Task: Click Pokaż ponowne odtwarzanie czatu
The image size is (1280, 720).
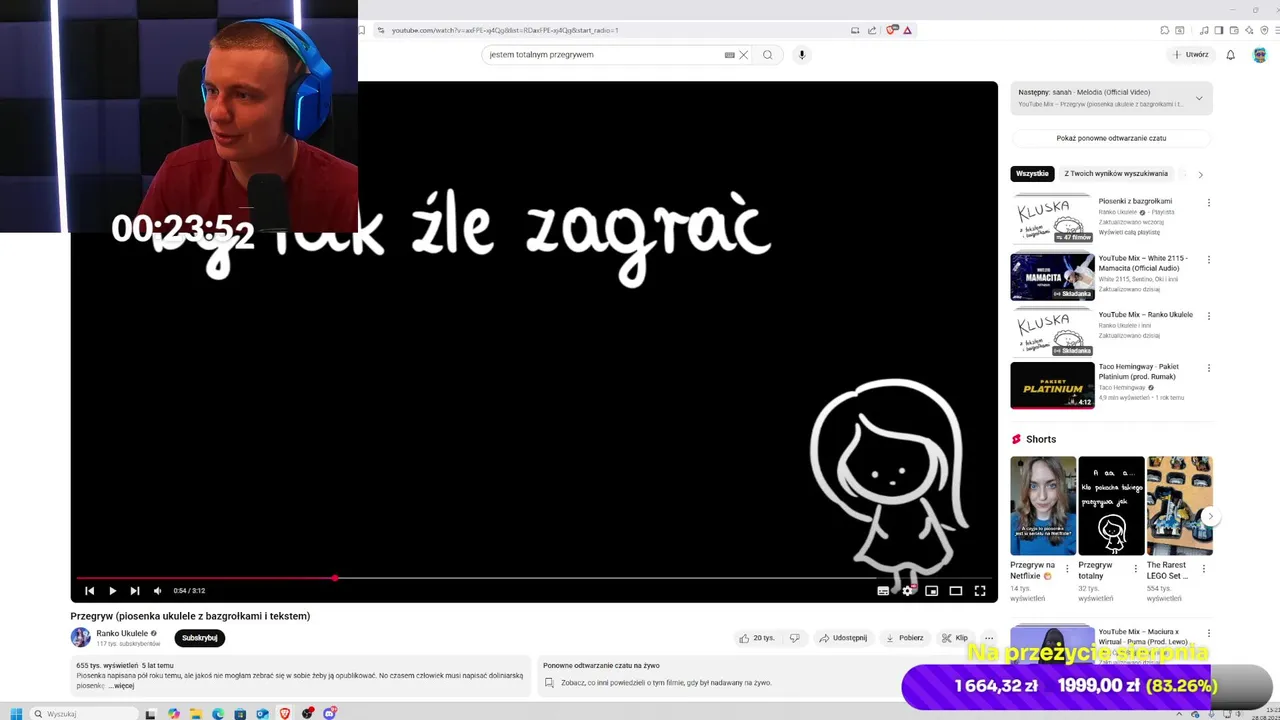Action: click(x=1111, y=138)
